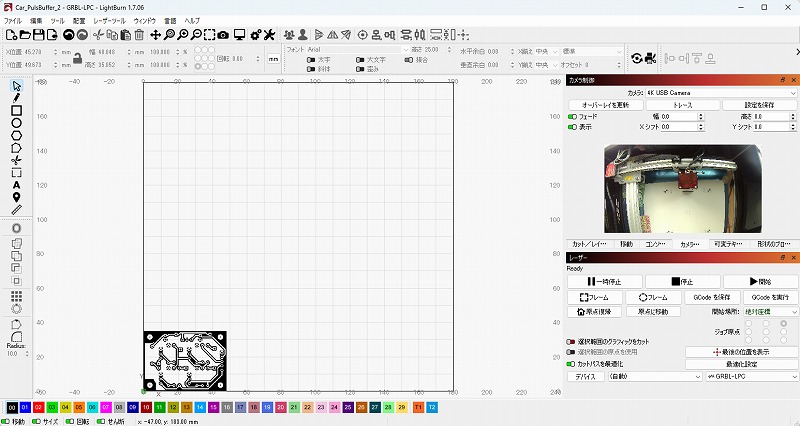Toggle the フェード (fade) switch
800x426 pixels.
[x=573, y=117]
